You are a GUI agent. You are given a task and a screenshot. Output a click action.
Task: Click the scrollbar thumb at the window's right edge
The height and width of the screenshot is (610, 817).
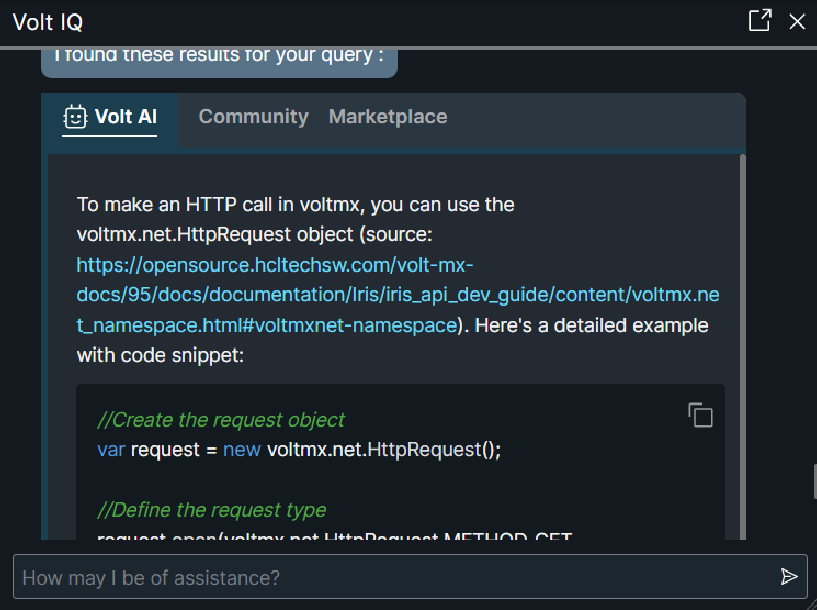coord(811,478)
